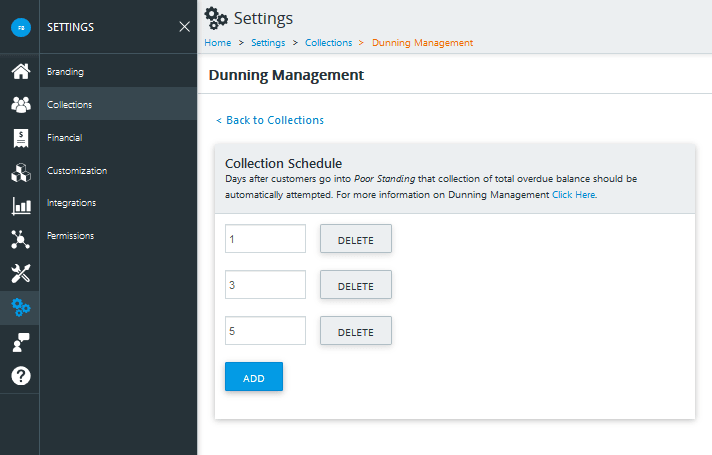Image resolution: width=712 pixels, height=455 pixels.
Task: Open the support chat person icon
Action: click(x=20, y=342)
